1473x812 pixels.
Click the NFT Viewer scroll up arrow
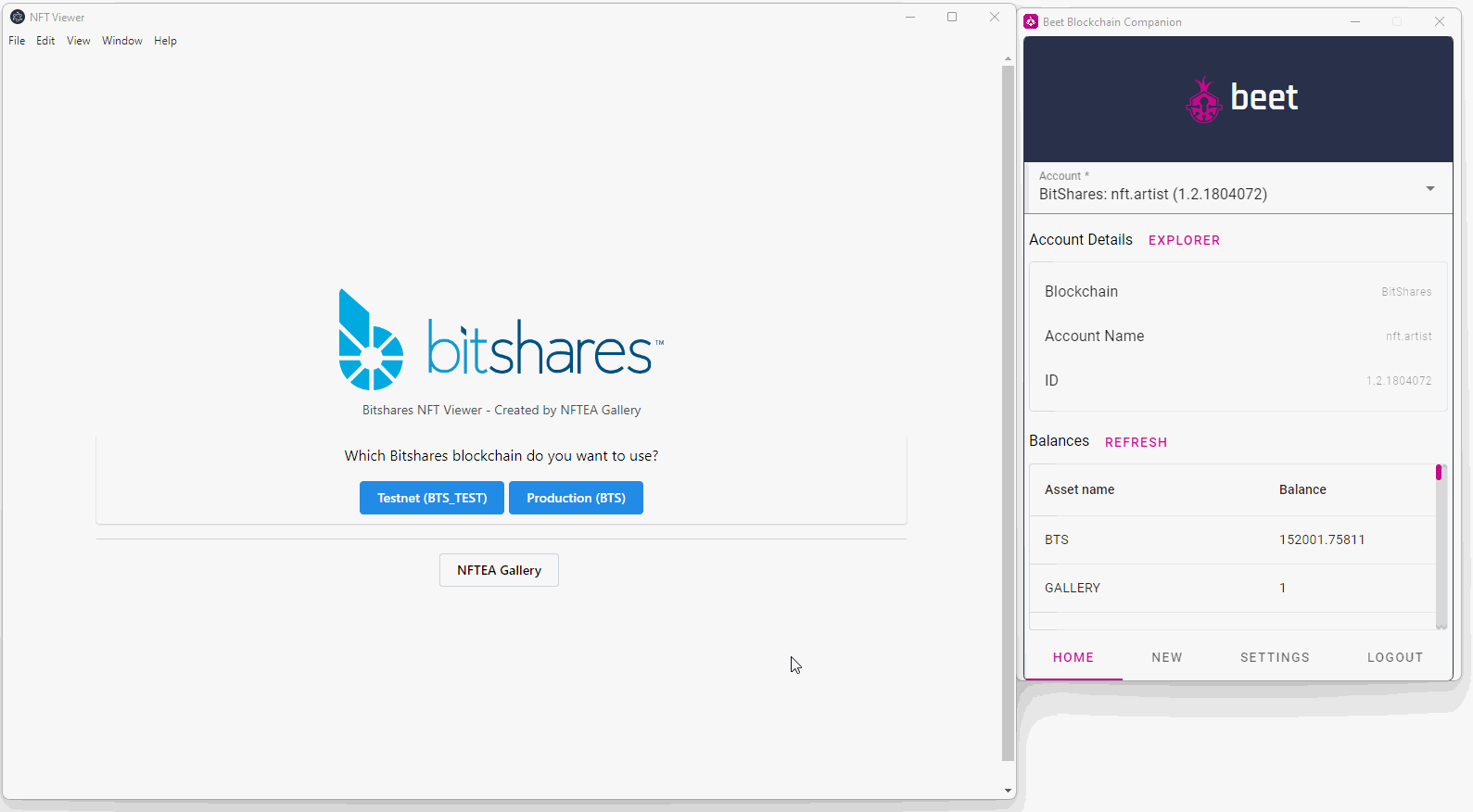pos(1008,58)
